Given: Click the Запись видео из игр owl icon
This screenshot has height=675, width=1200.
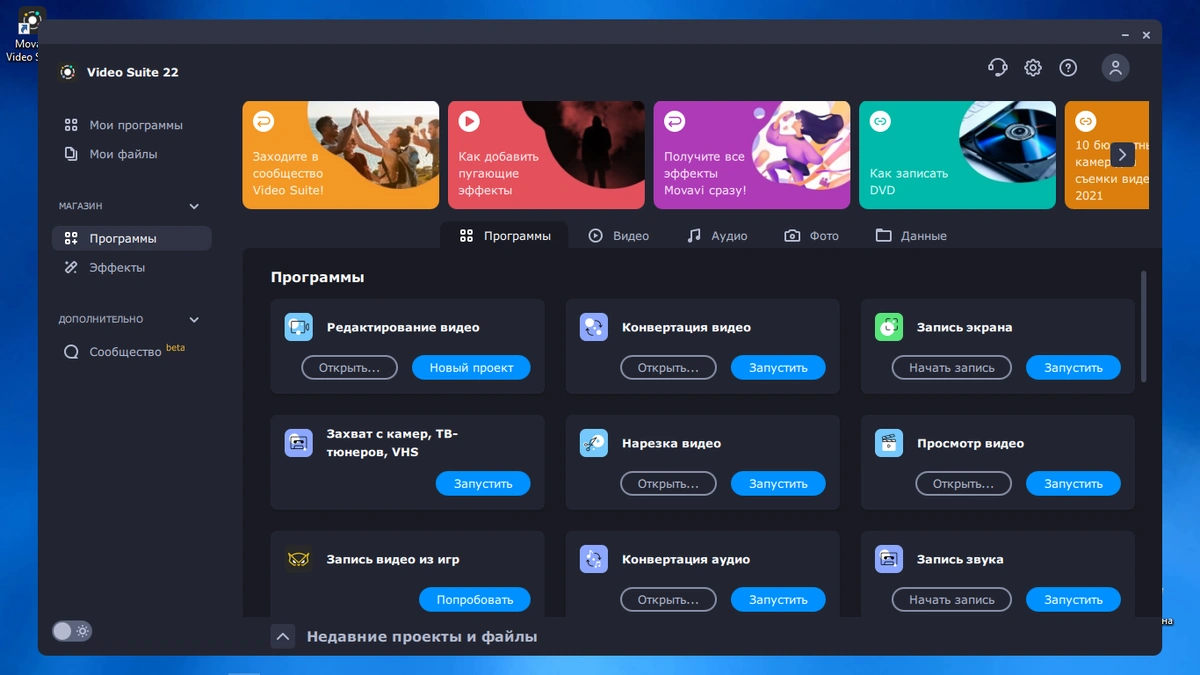Looking at the screenshot, I should 298,559.
